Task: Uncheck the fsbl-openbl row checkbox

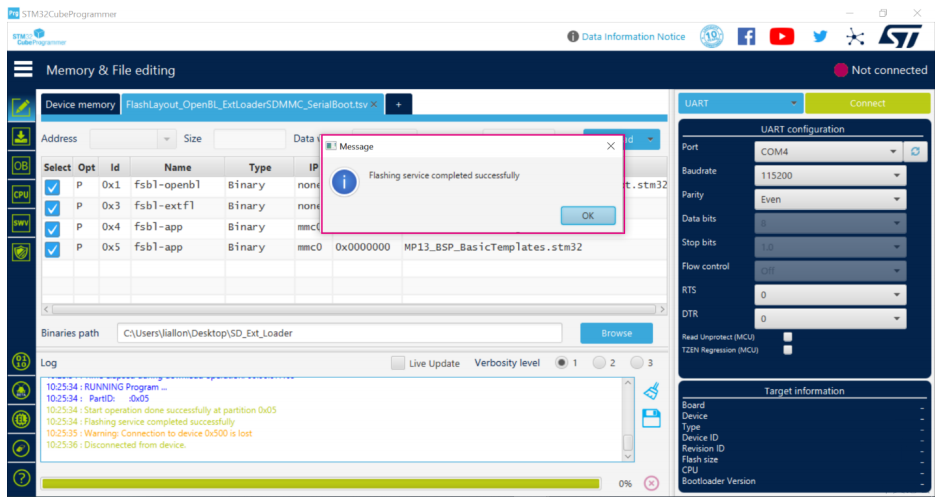Action: tap(53, 187)
